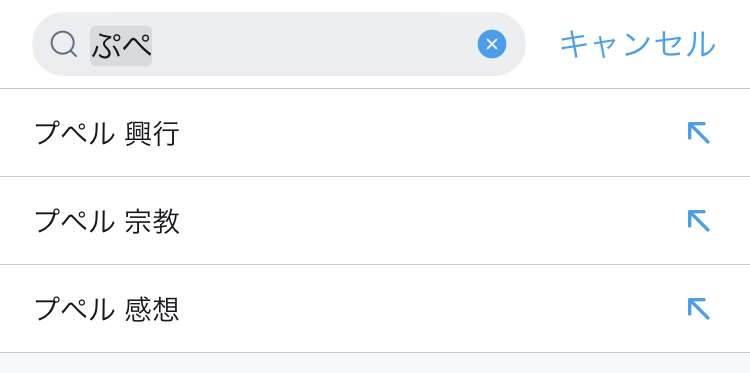
Task: Click the word 感想 in the third suggestion
Action: click(152, 309)
